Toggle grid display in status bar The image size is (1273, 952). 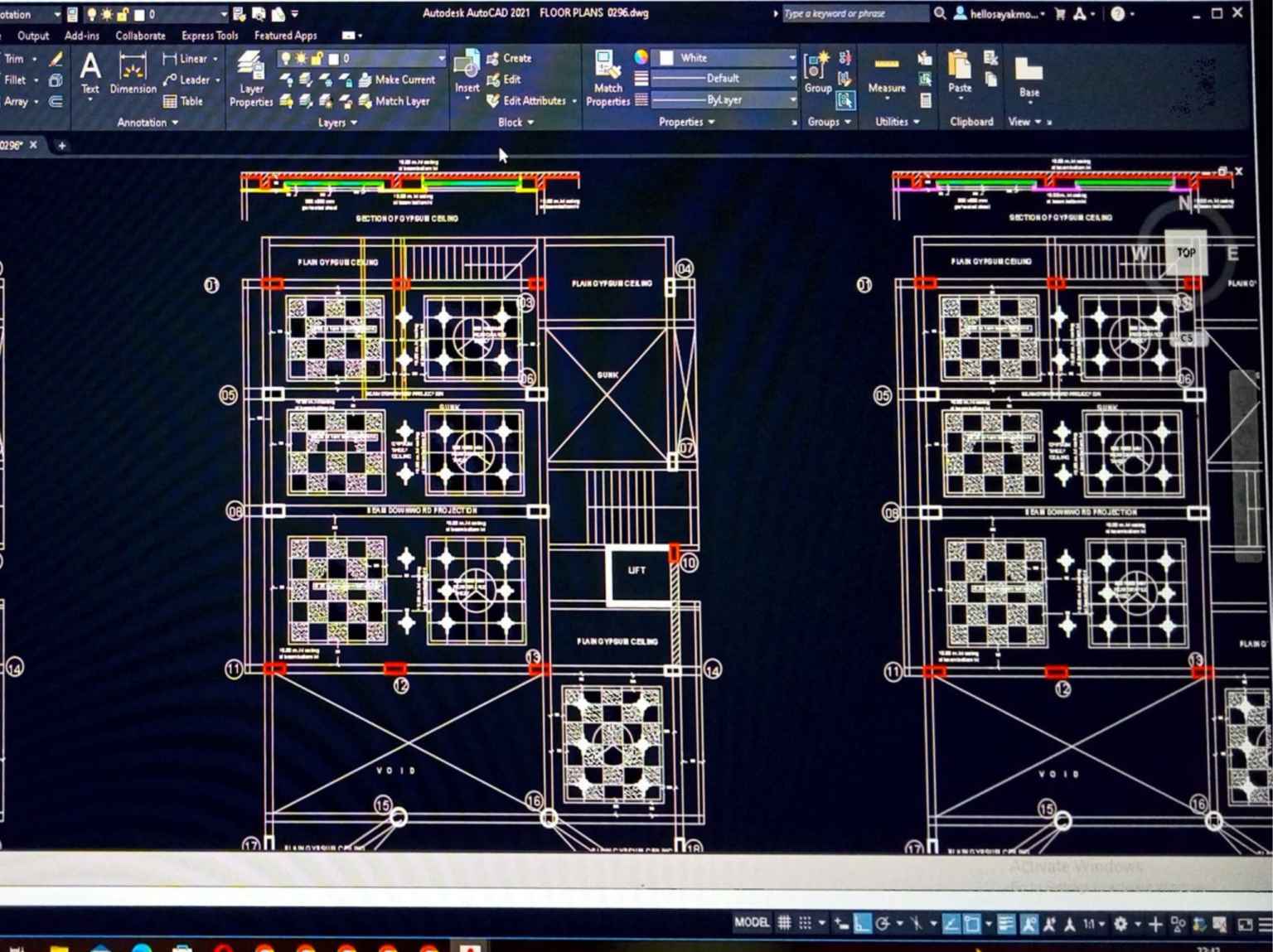(x=784, y=923)
